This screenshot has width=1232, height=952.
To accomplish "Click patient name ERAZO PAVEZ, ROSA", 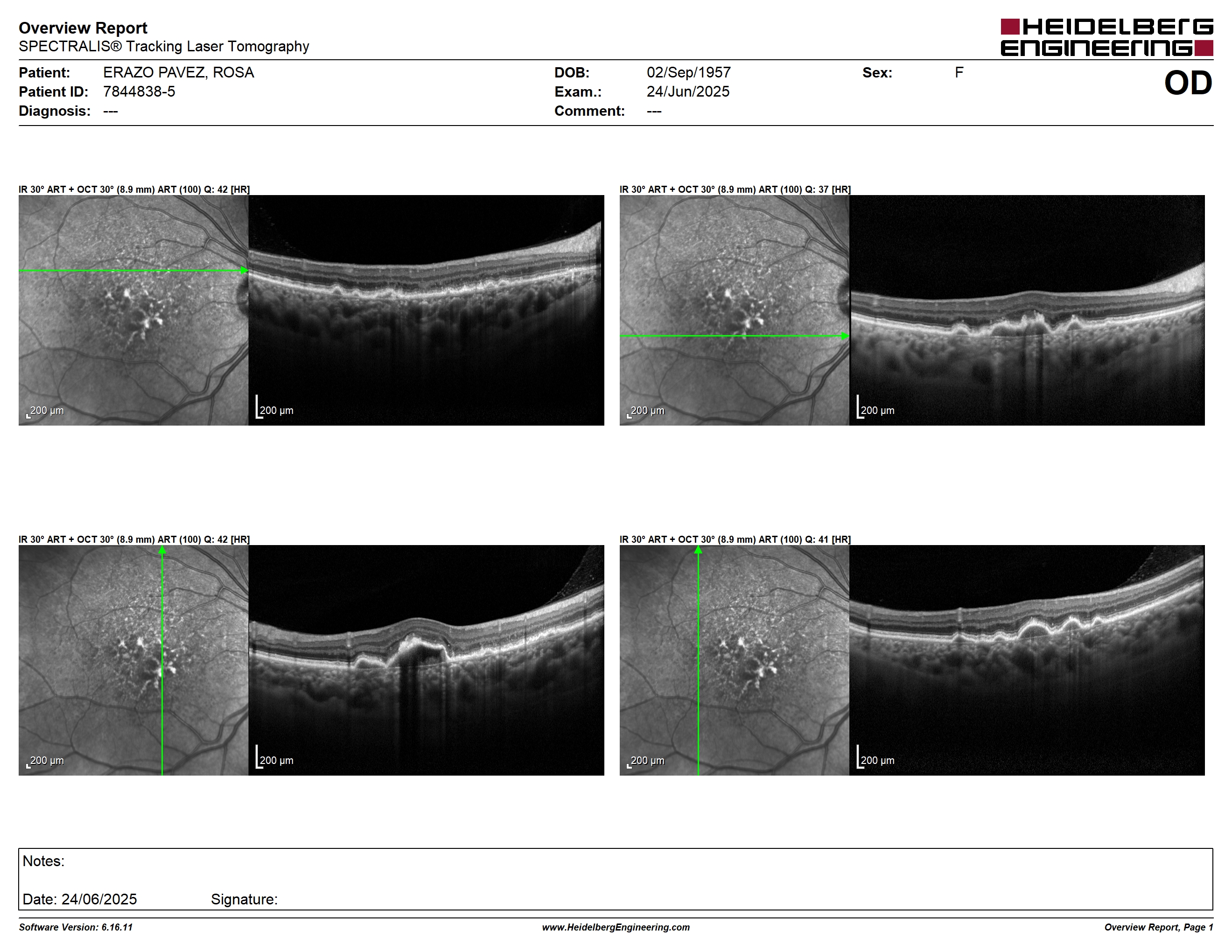I will pos(178,73).
